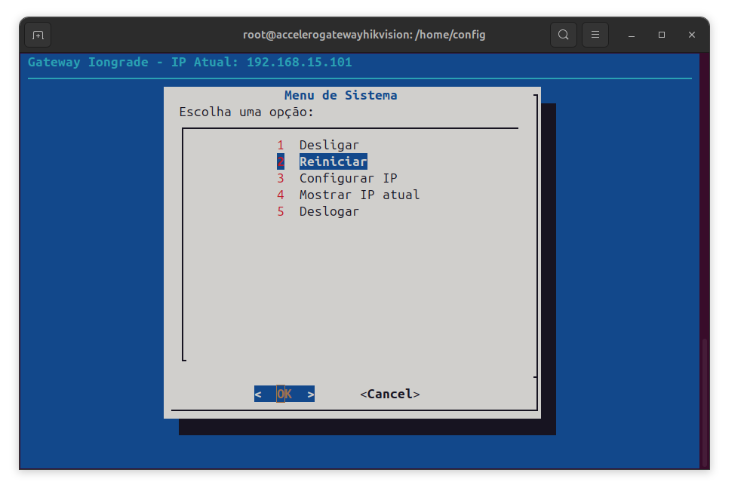Screen dimensions: 729x490
Task: Select the Desligar menu option
Action: [318, 145]
